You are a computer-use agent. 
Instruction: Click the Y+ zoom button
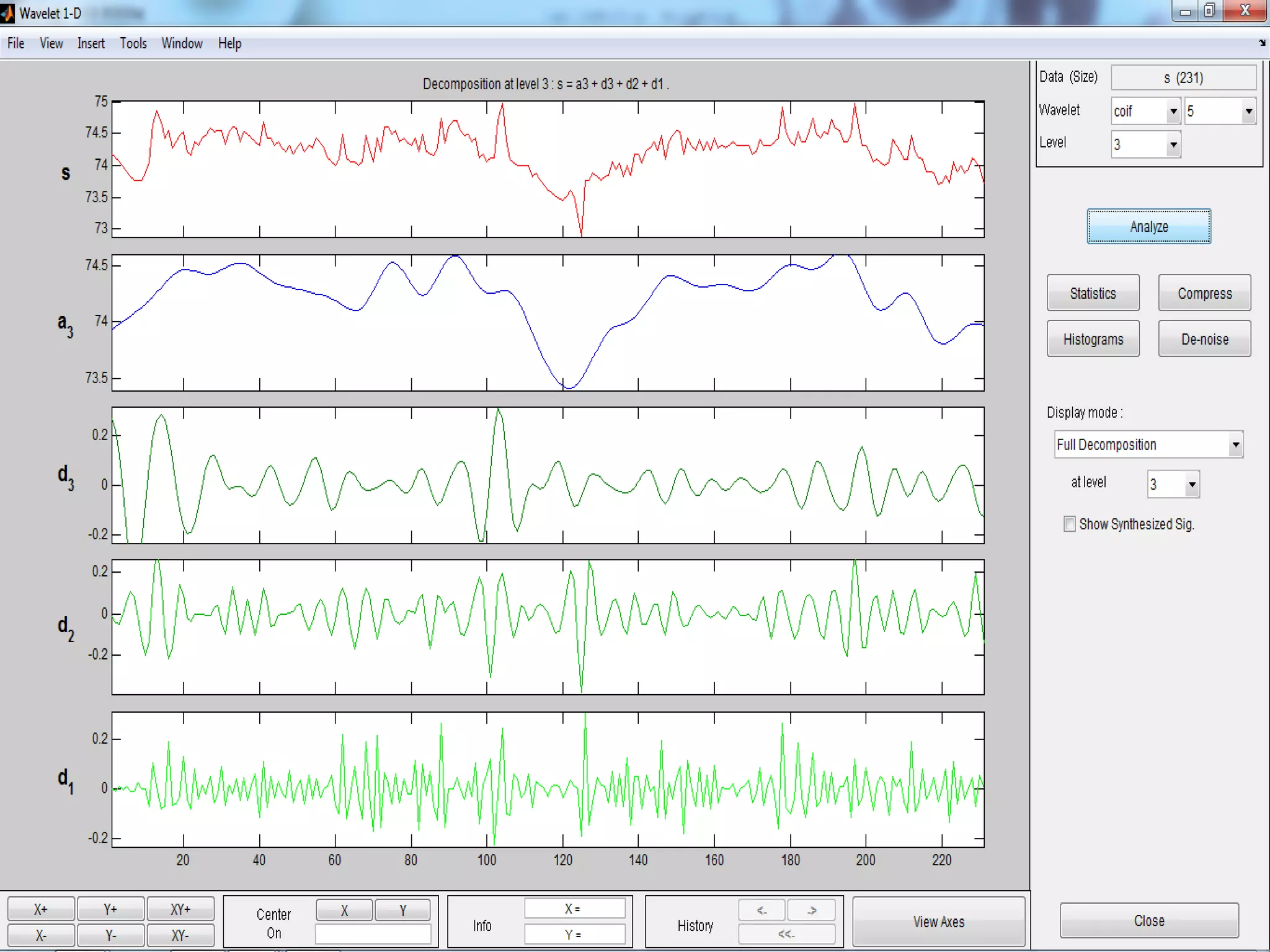click(x=110, y=909)
